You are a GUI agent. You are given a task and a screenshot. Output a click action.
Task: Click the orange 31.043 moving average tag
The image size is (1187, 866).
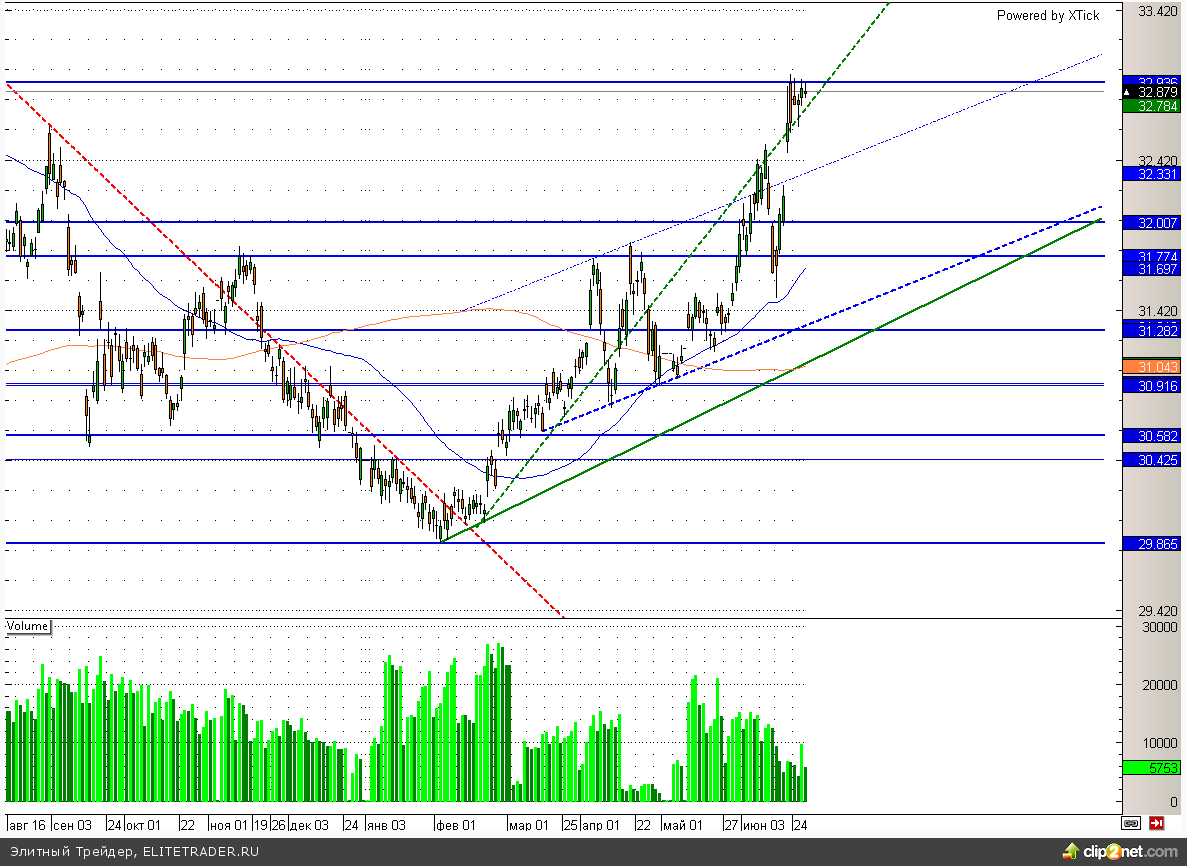(1151, 367)
